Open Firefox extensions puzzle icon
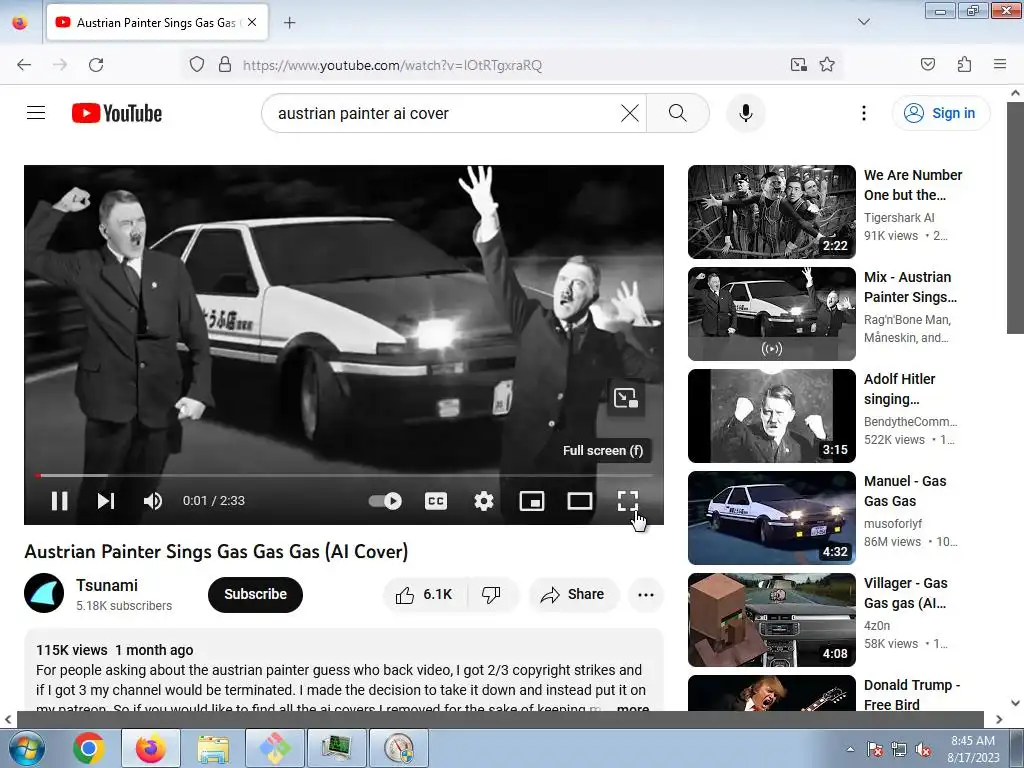 (964, 64)
